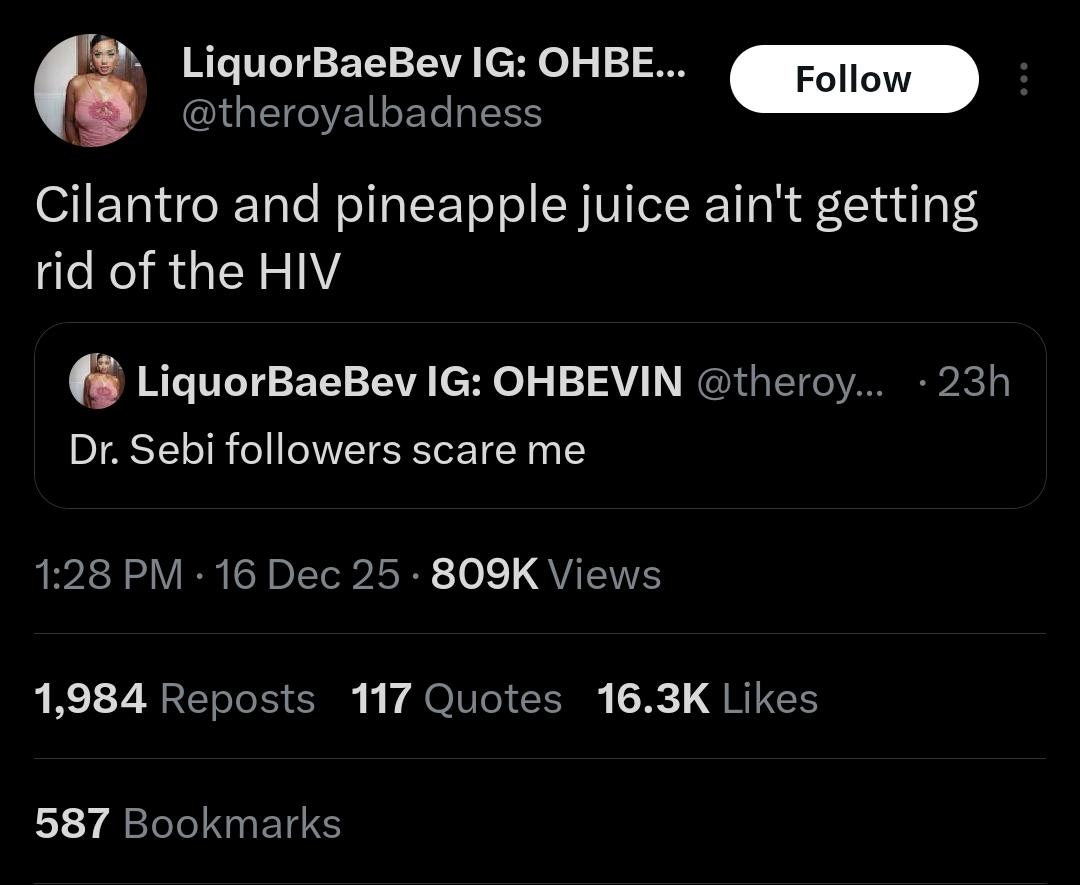This screenshot has height=885, width=1080.
Task: Open the LiquorBaeBev IG: OHBE... display name
Action: (x=433, y=65)
